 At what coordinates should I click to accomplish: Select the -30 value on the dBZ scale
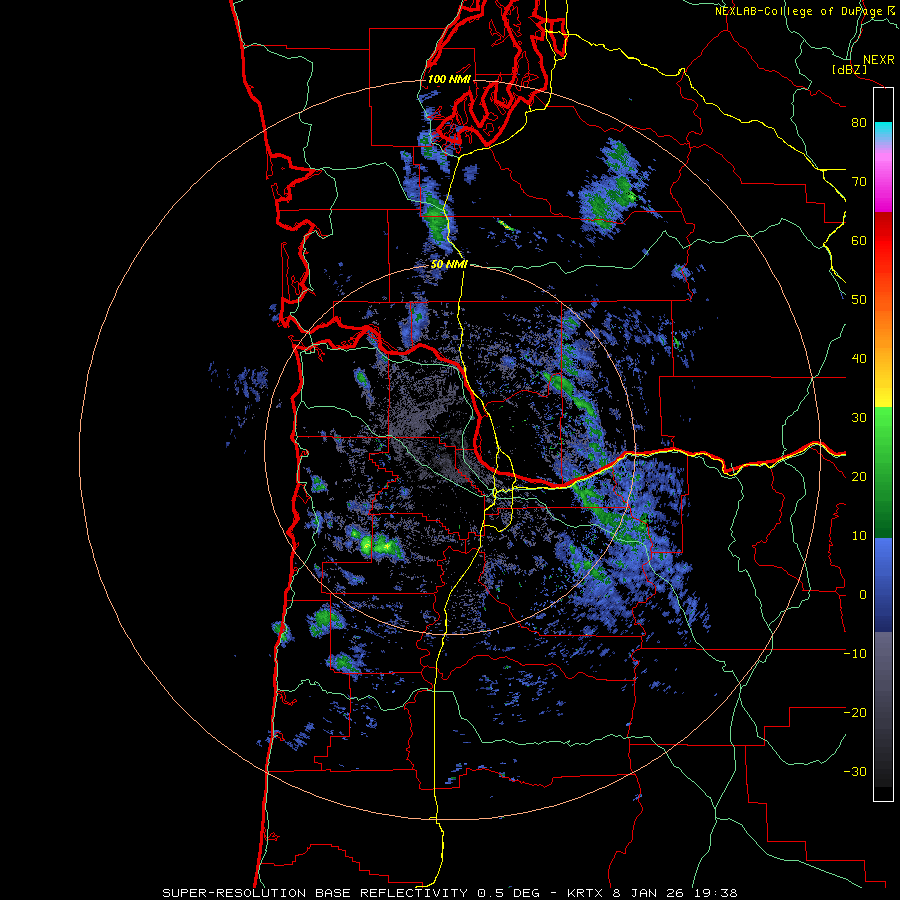pos(855,772)
